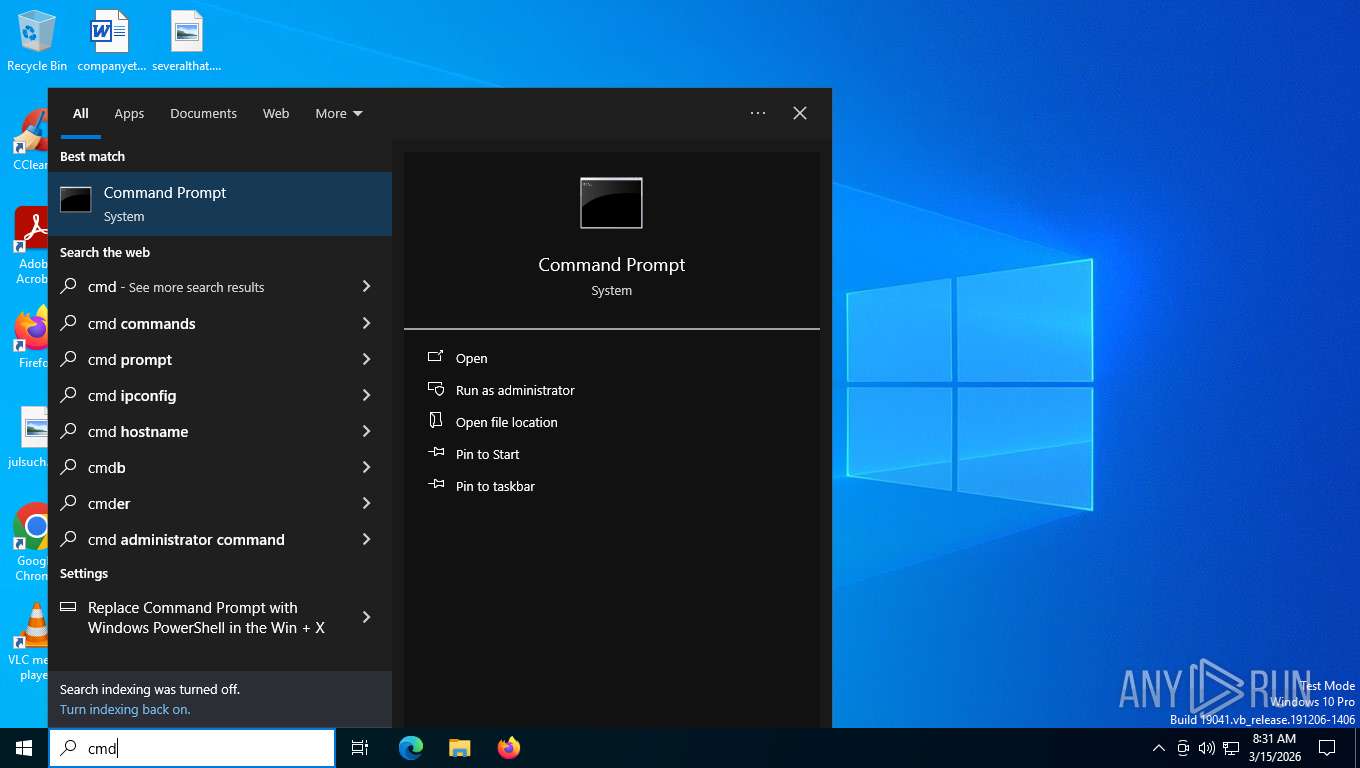Screen dimensions: 1360x768
Task: Select the companyet Word document icon
Action: coord(112,41)
